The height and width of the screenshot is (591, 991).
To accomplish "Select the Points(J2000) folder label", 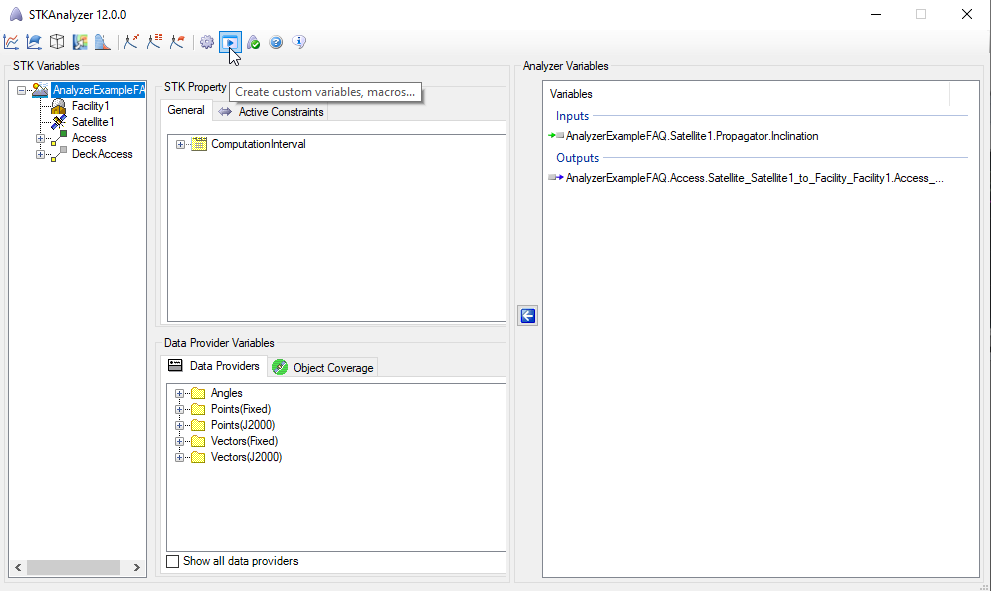I will [243, 425].
